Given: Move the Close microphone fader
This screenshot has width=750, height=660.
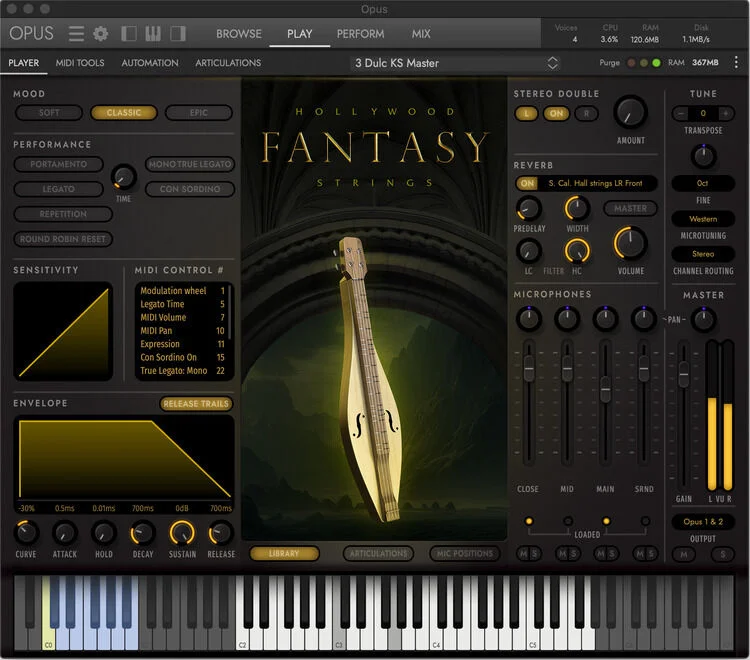Looking at the screenshot, I should coord(529,369).
